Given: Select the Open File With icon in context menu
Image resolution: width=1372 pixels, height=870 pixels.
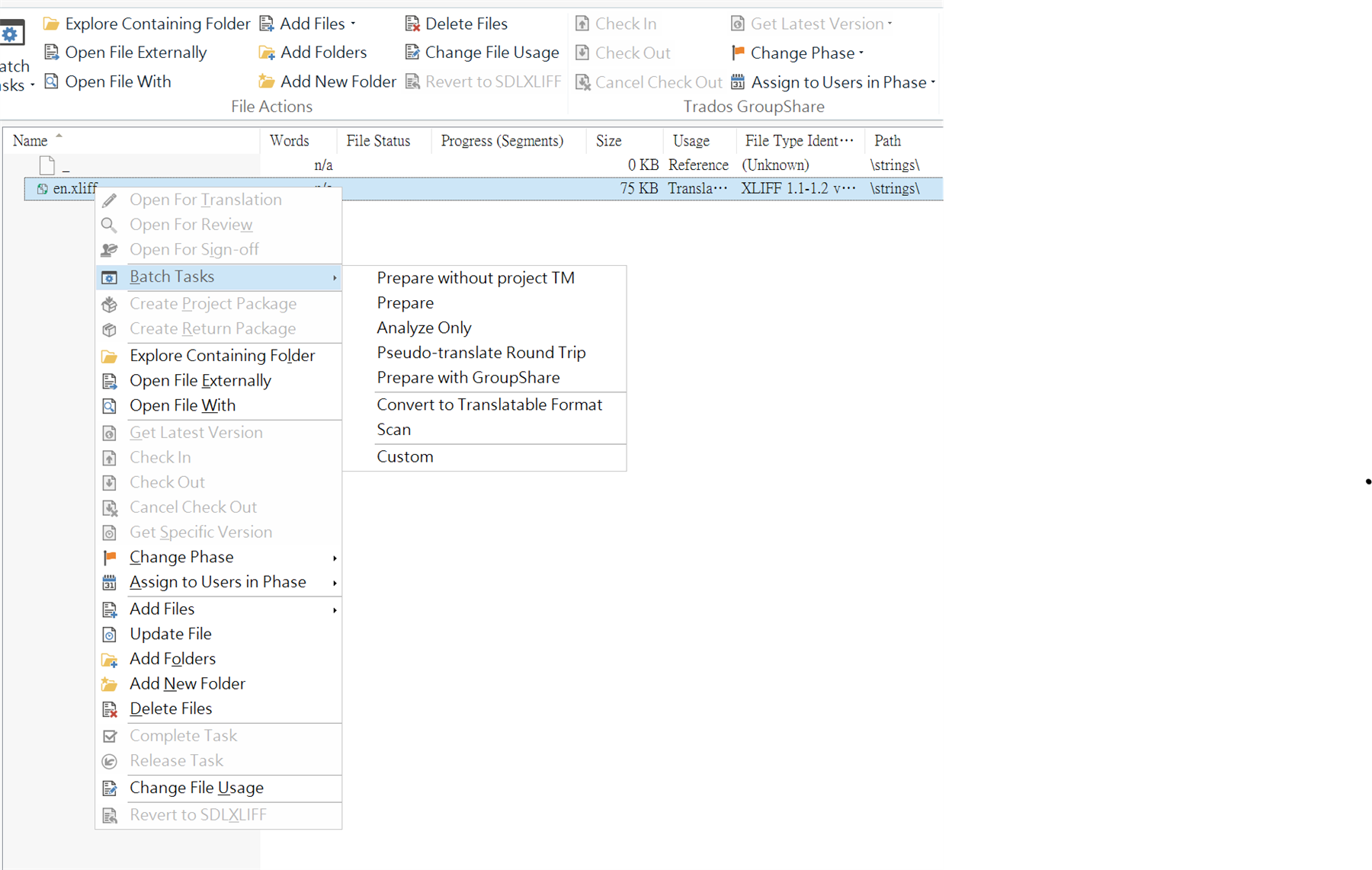Looking at the screenshot, I should tap(111, 405).
